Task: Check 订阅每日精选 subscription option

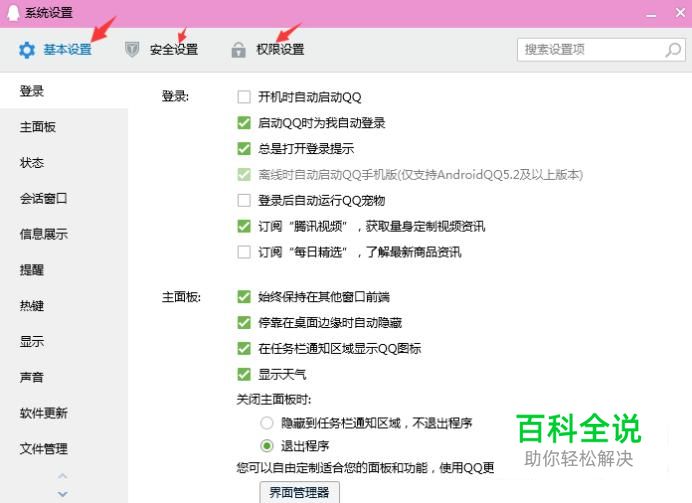Action: [244, 252]
